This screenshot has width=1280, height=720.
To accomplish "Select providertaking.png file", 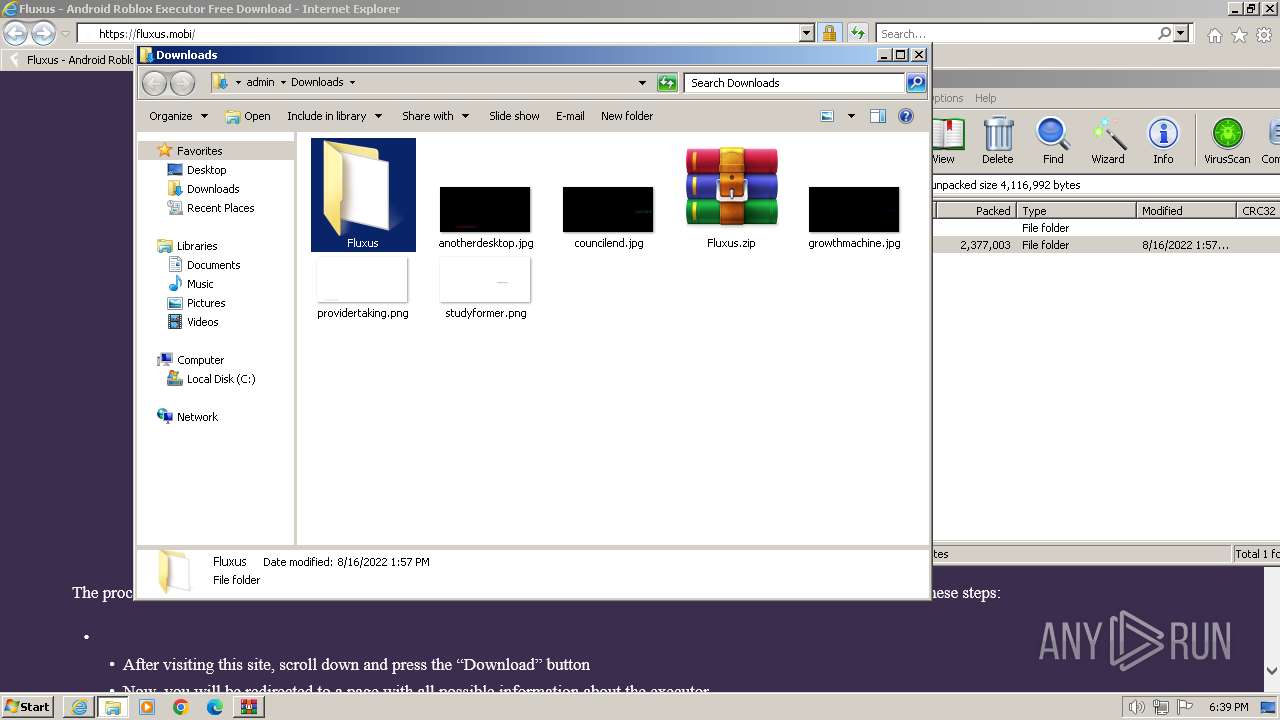I will 362,288.
